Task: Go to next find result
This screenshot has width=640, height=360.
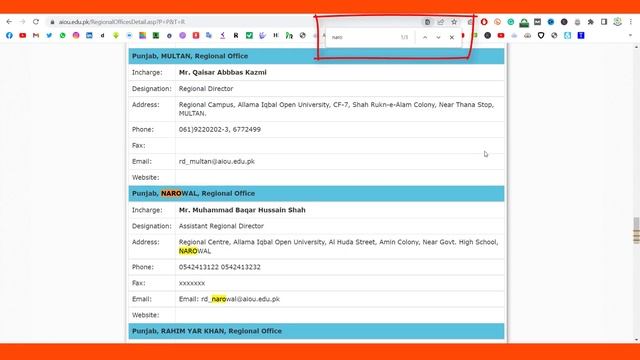Action: [438, 37]
